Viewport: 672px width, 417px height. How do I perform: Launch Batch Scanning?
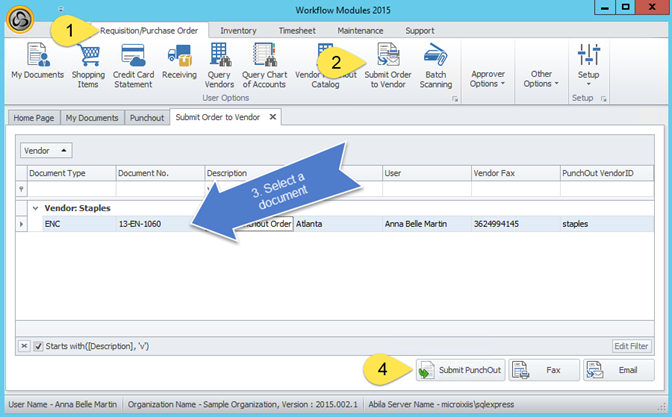pos(435,62)
